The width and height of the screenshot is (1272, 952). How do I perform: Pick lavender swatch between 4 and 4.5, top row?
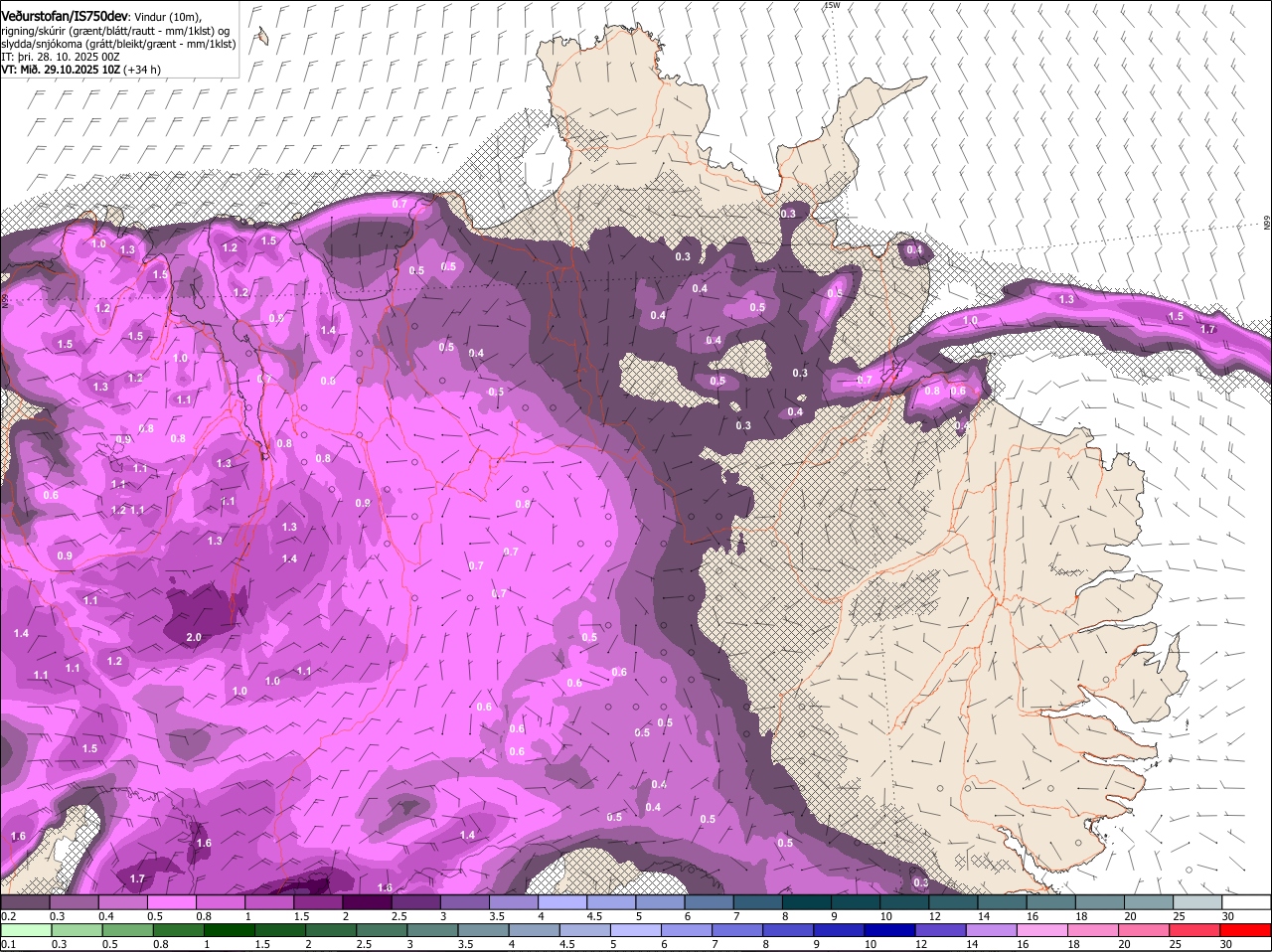(562, 901)
